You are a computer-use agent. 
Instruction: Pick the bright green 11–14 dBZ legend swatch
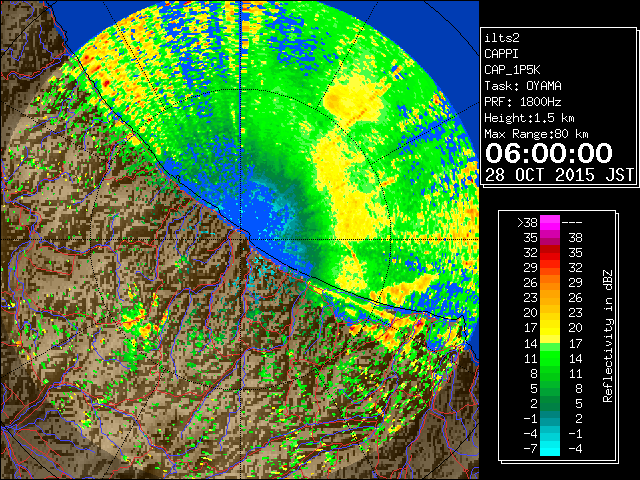(550, 358)
